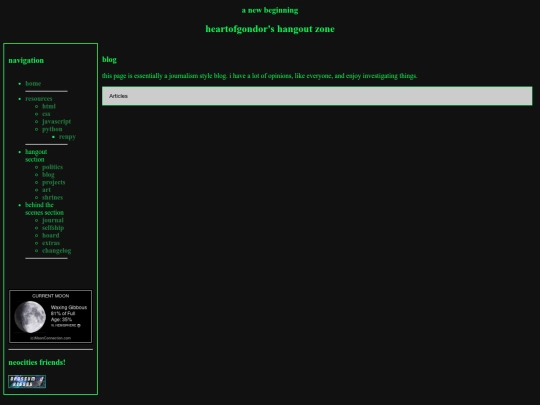The image size is (540, 405).
Task: Click the 'heartofgondor's hangout zone' title
Action: [270, 29]
